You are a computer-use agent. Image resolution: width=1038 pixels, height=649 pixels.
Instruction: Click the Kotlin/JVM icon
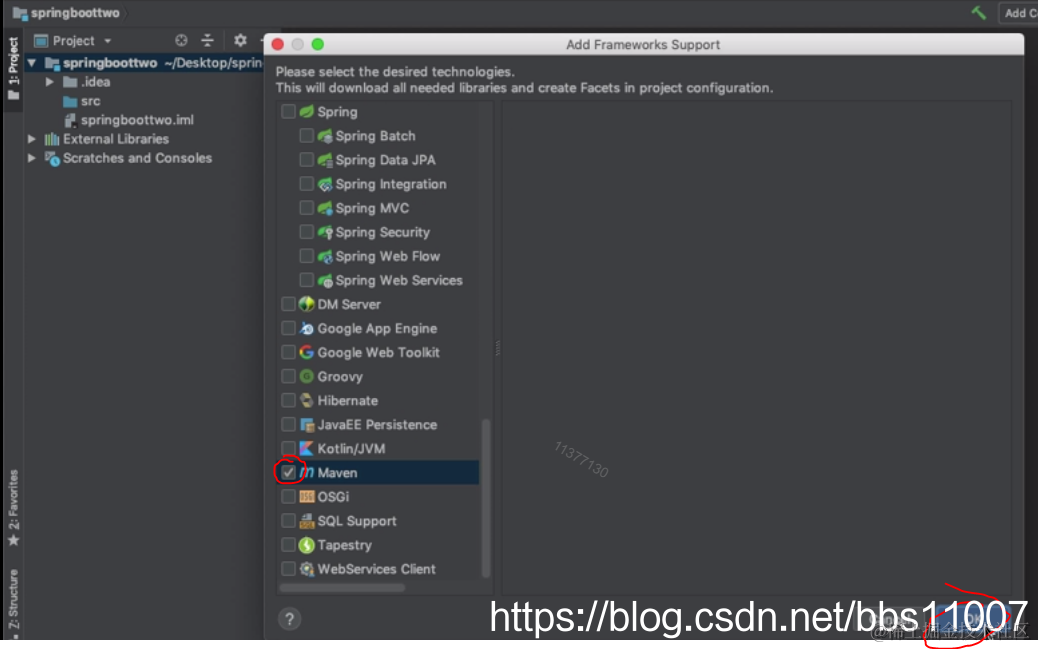(307, 448)
